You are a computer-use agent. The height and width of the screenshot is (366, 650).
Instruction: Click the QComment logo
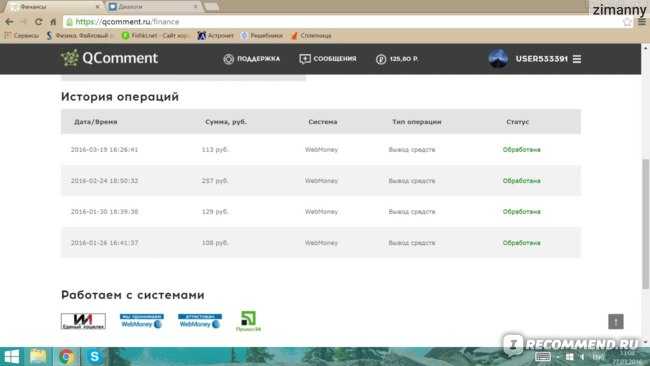[109, 58]
